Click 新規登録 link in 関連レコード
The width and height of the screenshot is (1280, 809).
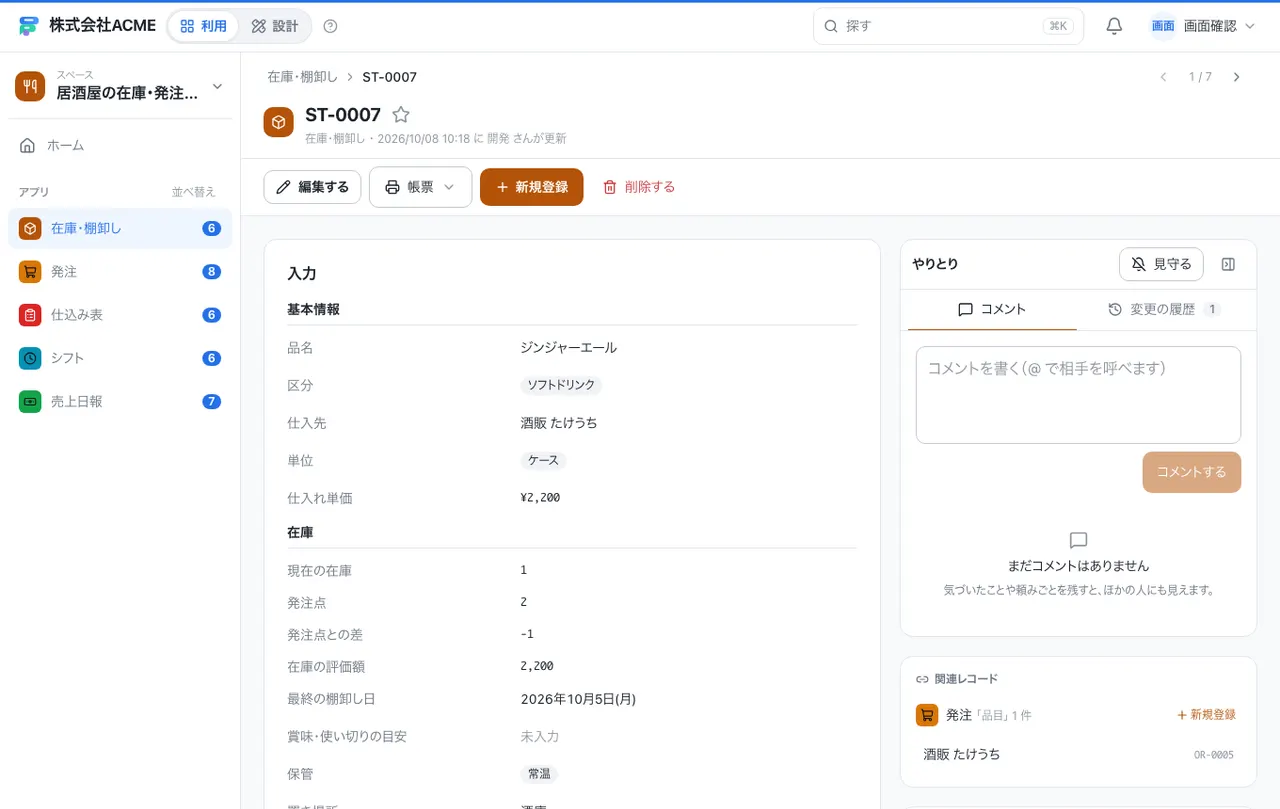[x=1206, y=715]
